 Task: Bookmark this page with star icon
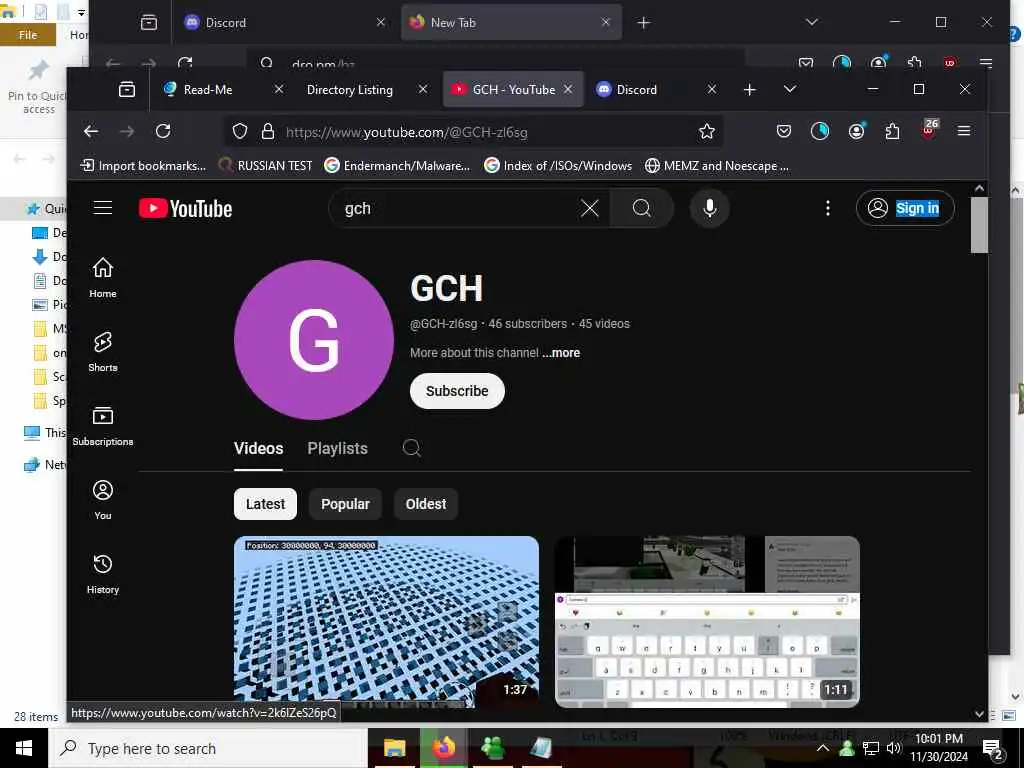tap(707, 132)
